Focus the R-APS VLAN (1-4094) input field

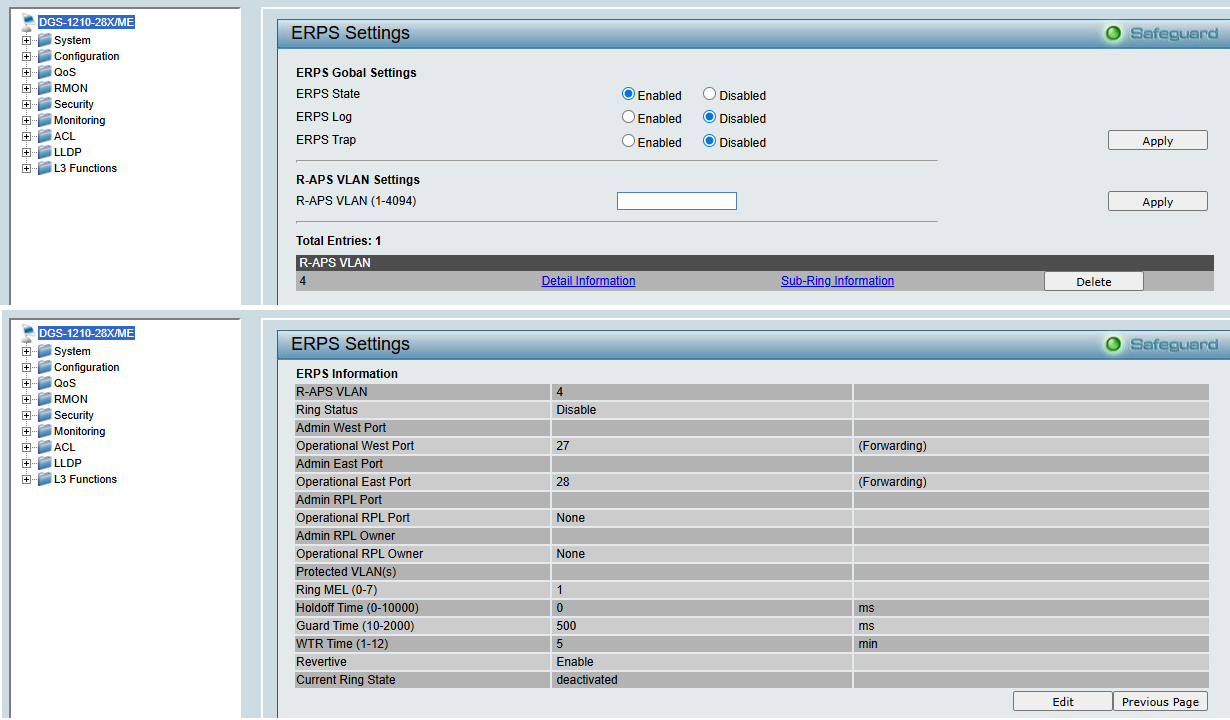(x=677, y=201)
